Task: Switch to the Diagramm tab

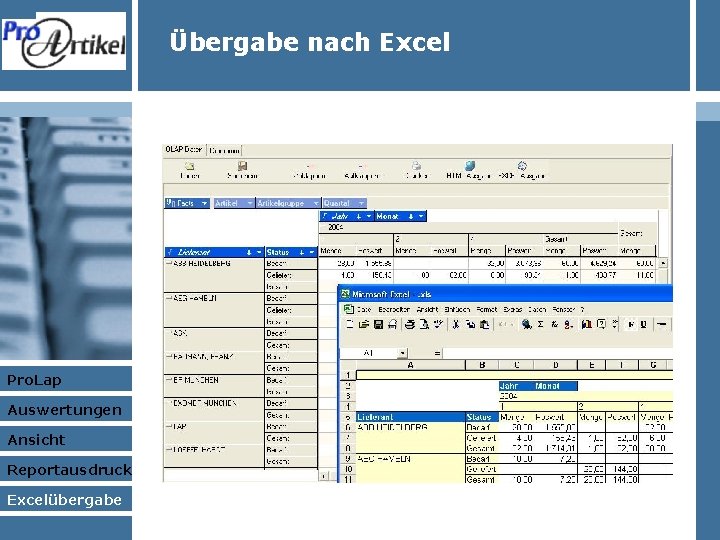Action: [x=224, y=151]
